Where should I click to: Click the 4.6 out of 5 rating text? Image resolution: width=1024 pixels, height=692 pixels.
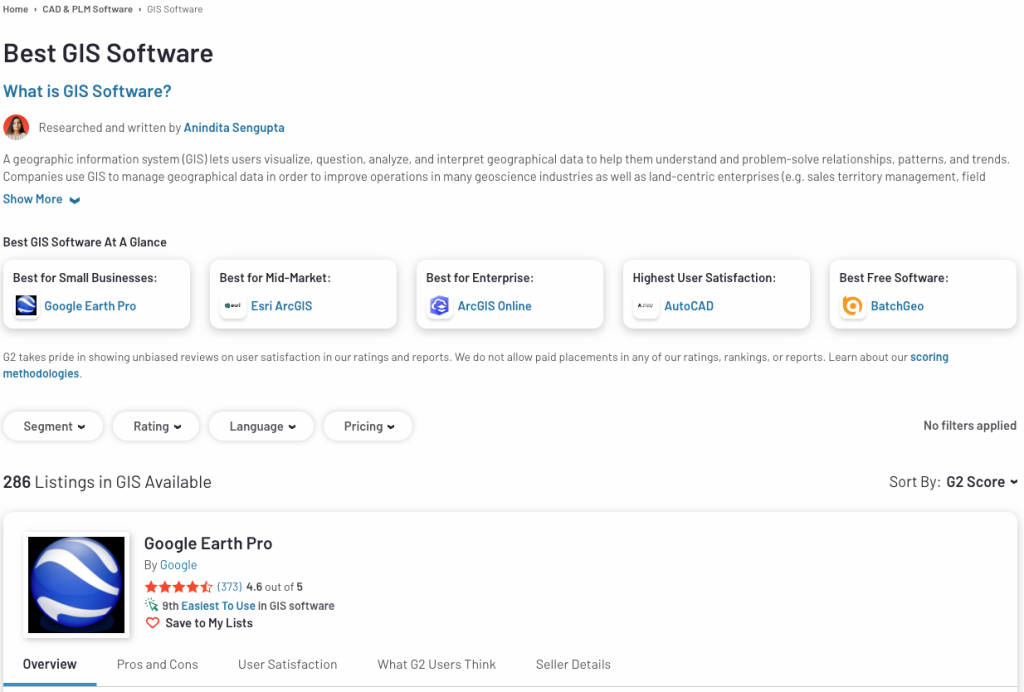pos(274,587)
